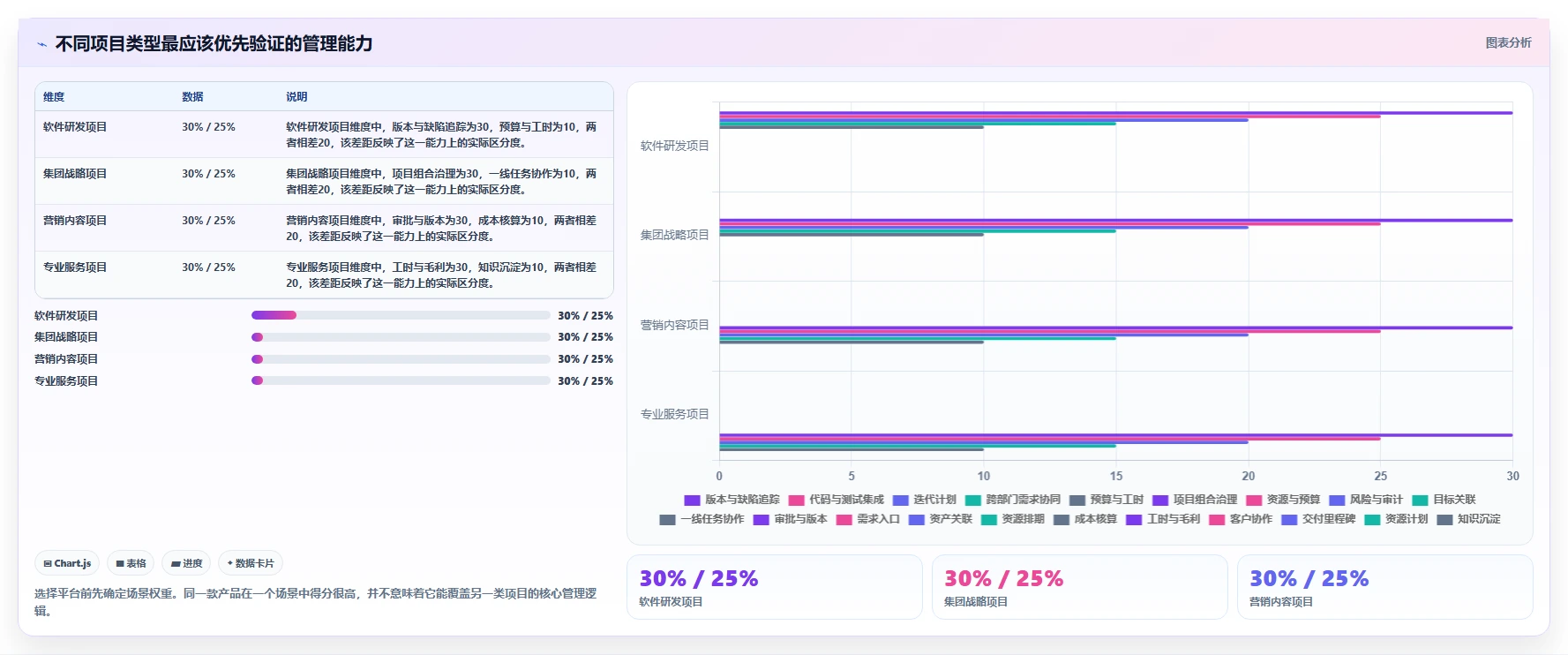Click description text of 专业服务项目 row
This screenshot has height=655, width=1568.
pos(441,275)
